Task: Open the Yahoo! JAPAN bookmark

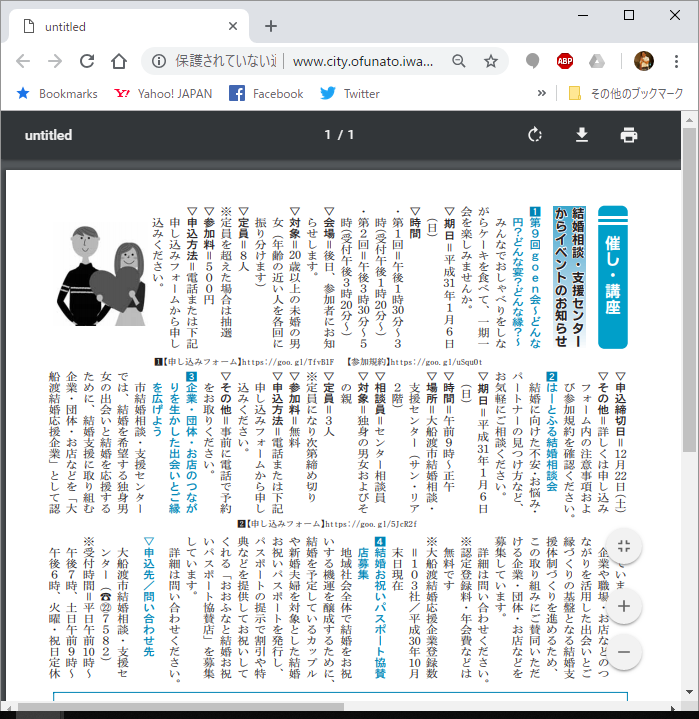Action: pyautogui.click(x=163, y=94)
